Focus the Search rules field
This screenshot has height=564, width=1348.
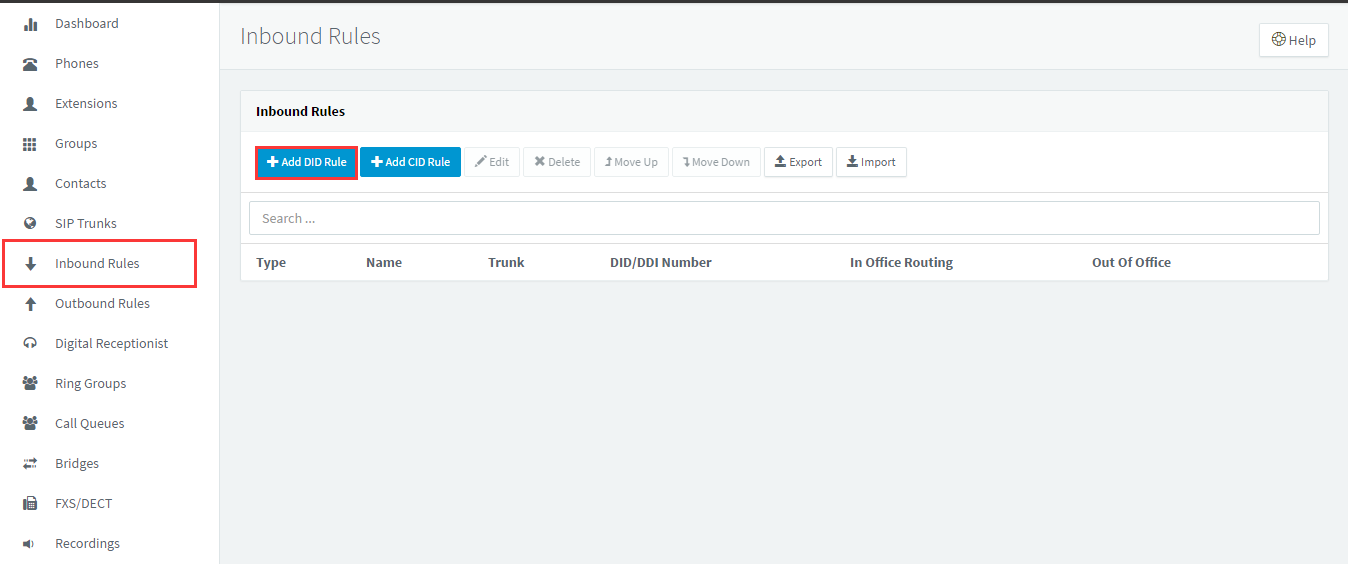(x=784, y=218)
